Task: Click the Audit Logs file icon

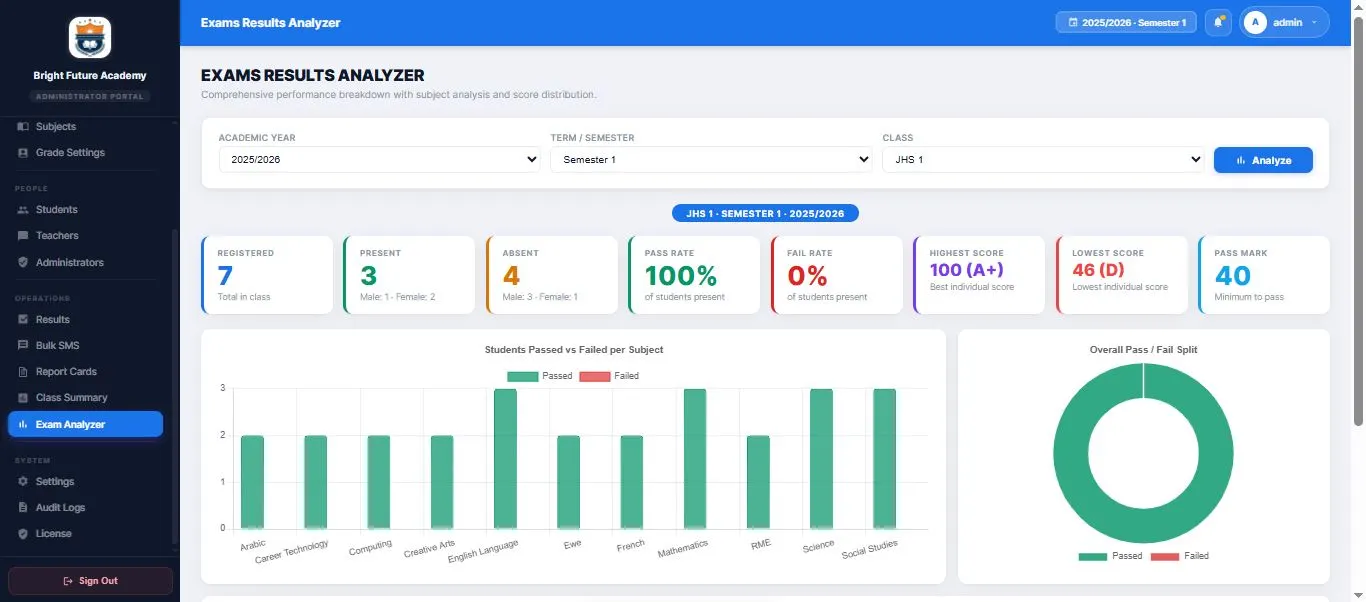Action: tap(23, 508)
